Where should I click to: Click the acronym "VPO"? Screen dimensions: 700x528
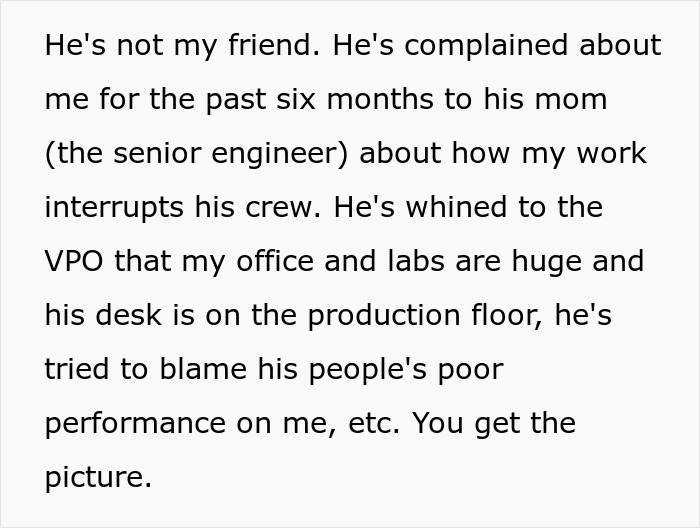click(x=76, y=262)
